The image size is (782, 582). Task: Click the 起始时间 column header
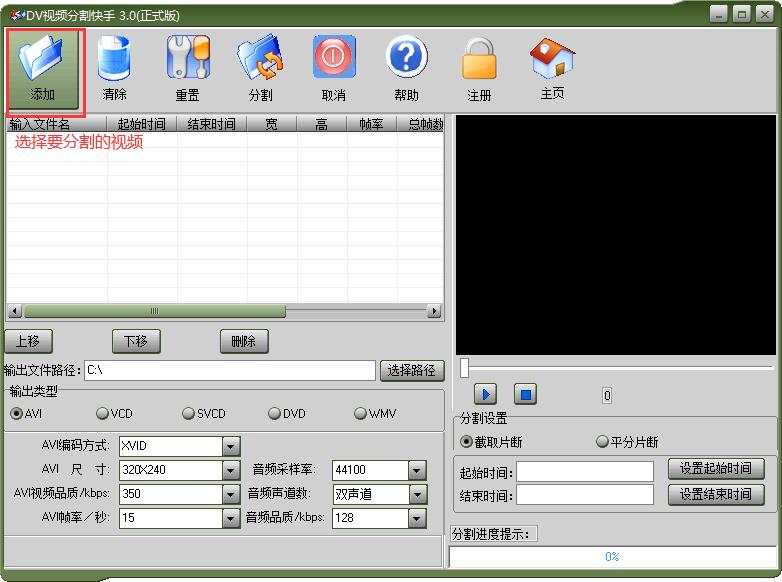(141, 124)
